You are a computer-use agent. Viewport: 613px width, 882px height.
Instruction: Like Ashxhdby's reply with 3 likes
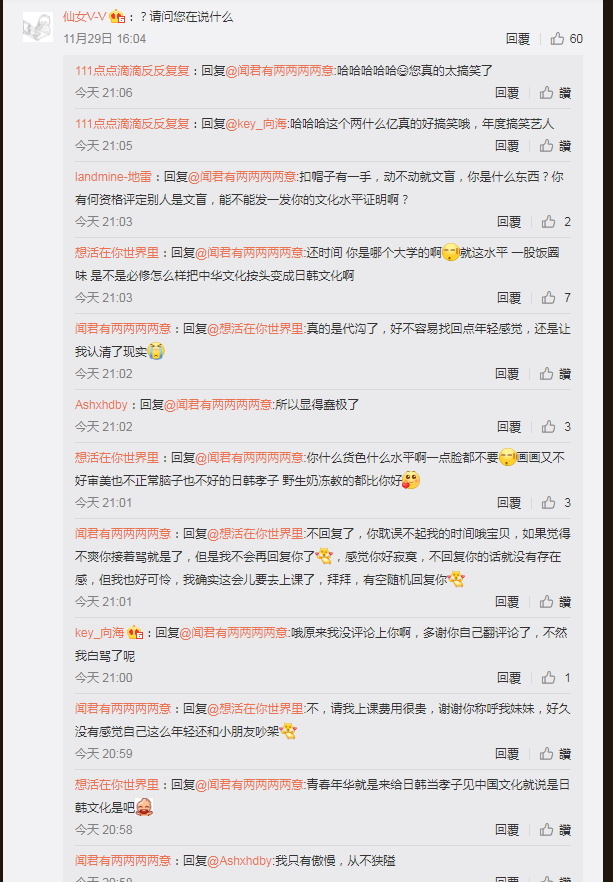[x=548, y=426]
